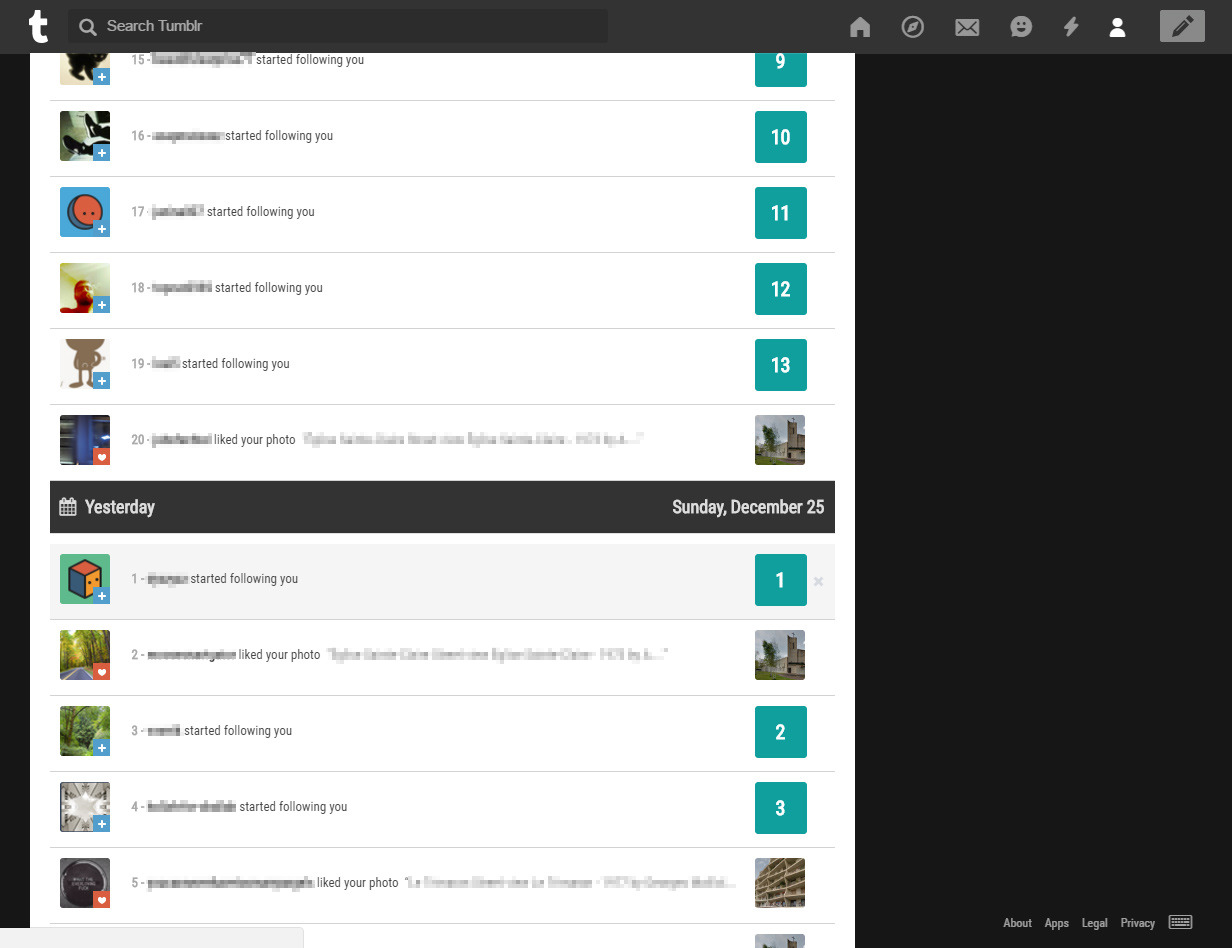Image resolution: width=1232 pixels, height=948 pixels.
Task: Open the activity lightning bolt icon
Action: point(1071,27)
